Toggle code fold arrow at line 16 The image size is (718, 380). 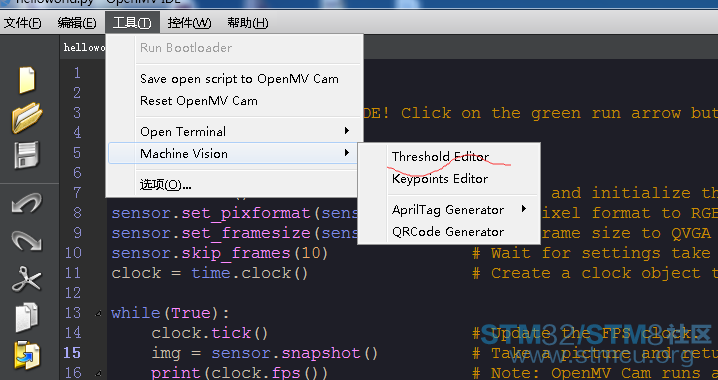point(98,374)
